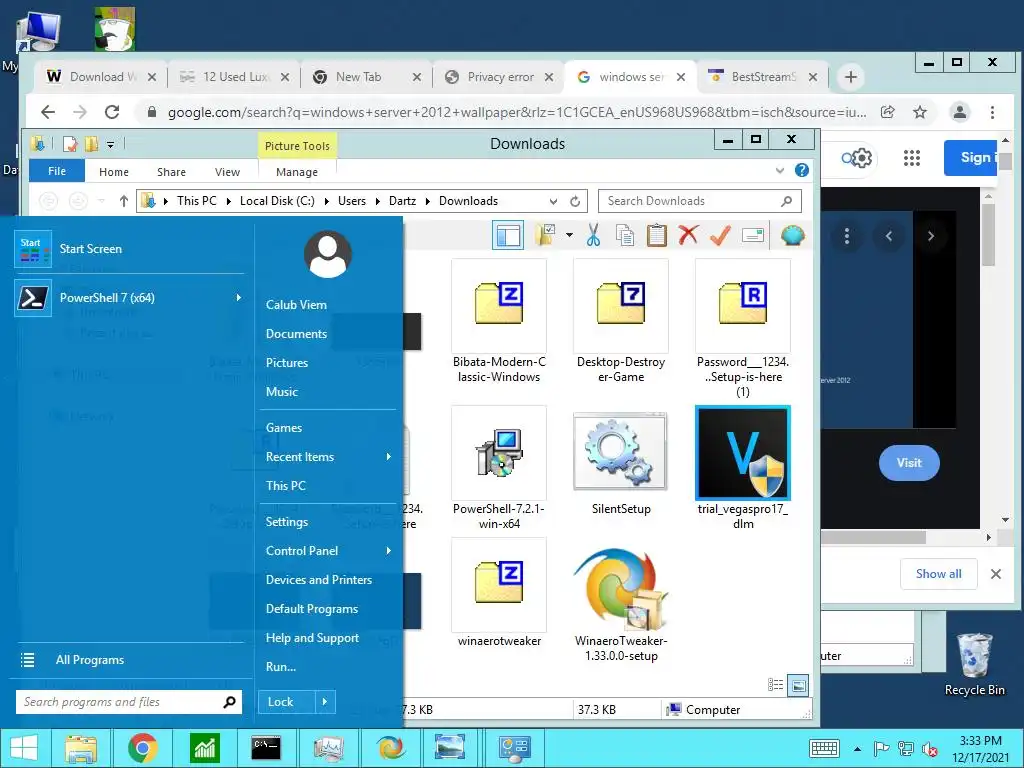Click the Visit button in image preview
The height and width of the screenshot is (768, 1024).
pos(909,463)
